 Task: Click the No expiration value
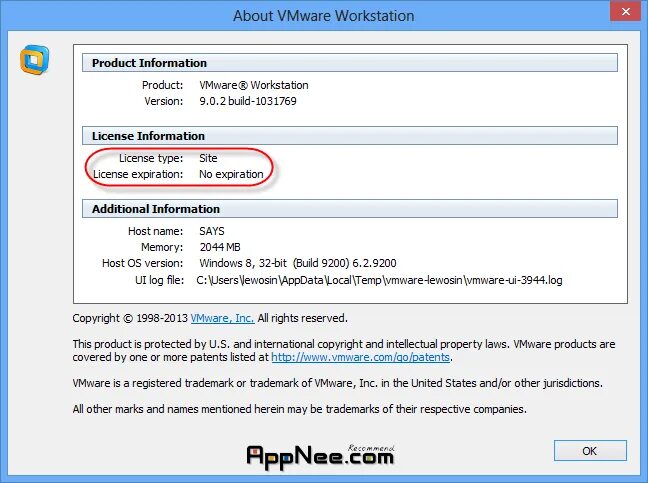(231, 174)
